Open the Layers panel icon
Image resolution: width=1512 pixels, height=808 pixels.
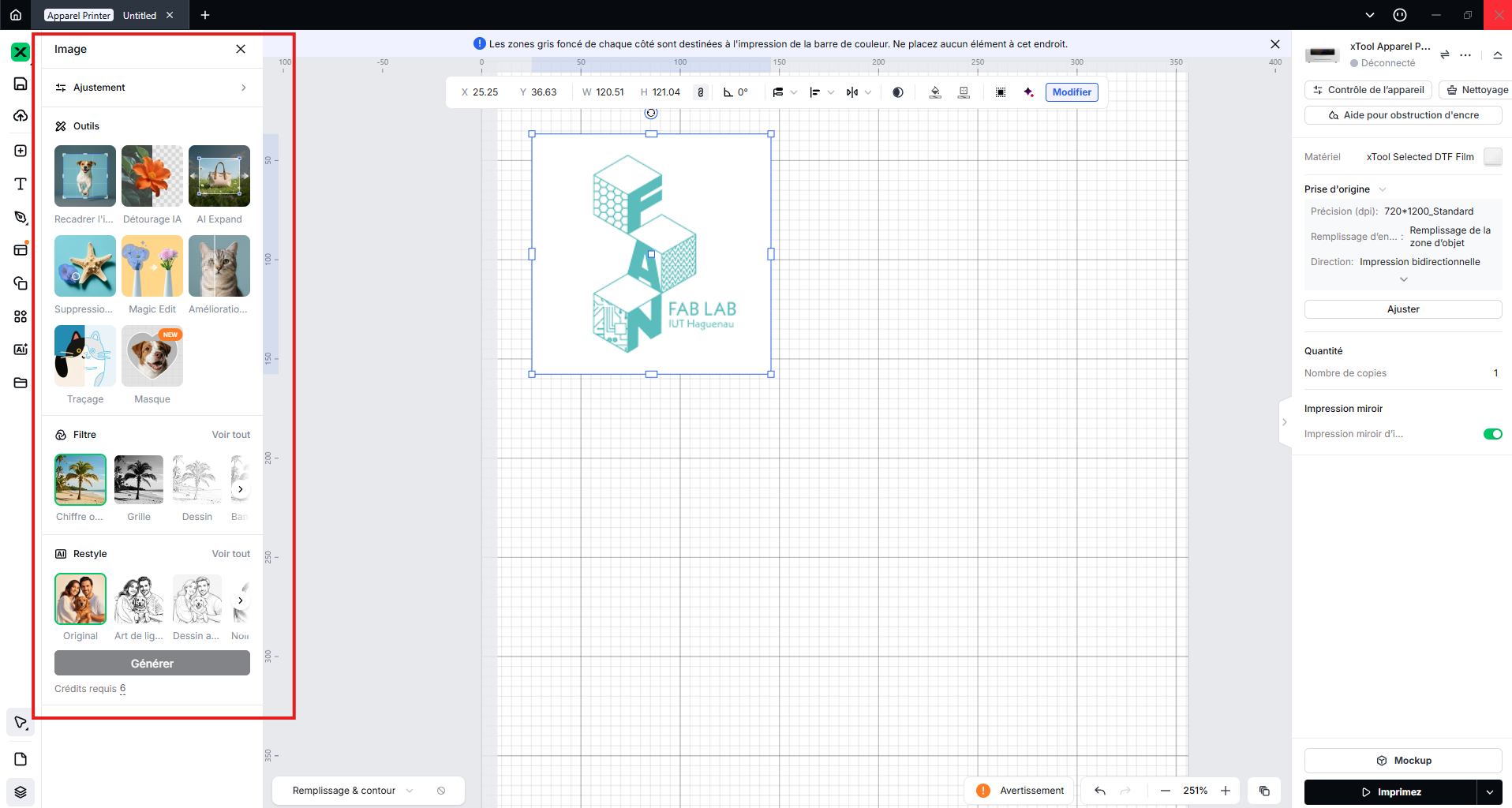pos(21,791)
